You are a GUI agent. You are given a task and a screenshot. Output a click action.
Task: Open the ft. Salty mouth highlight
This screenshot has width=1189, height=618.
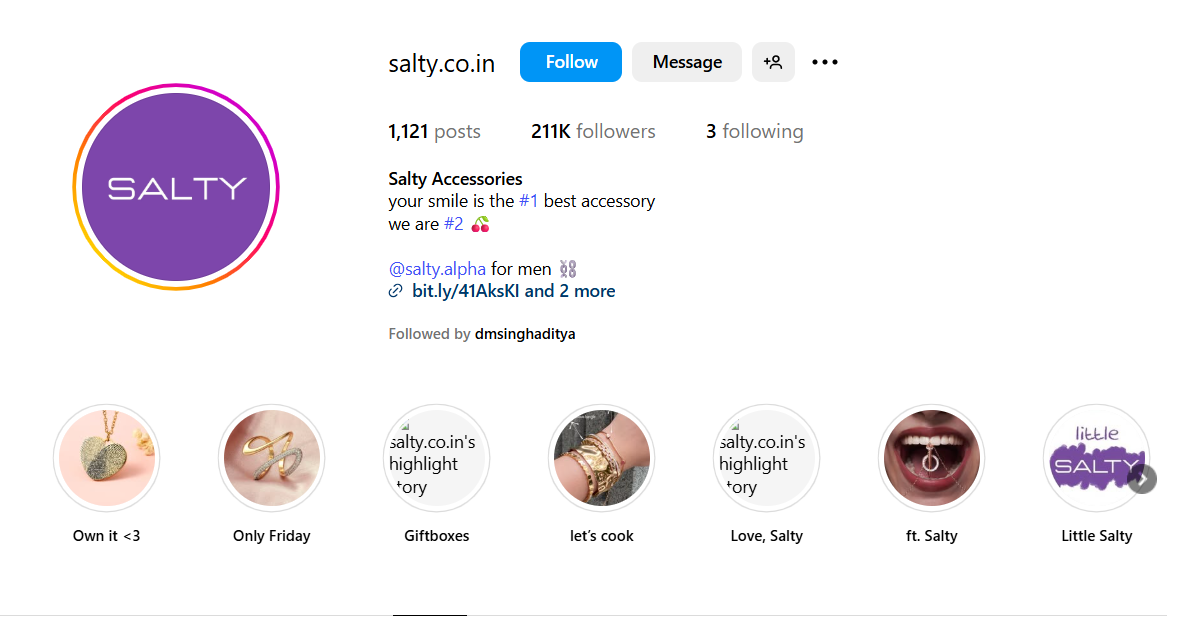point(931,458)
